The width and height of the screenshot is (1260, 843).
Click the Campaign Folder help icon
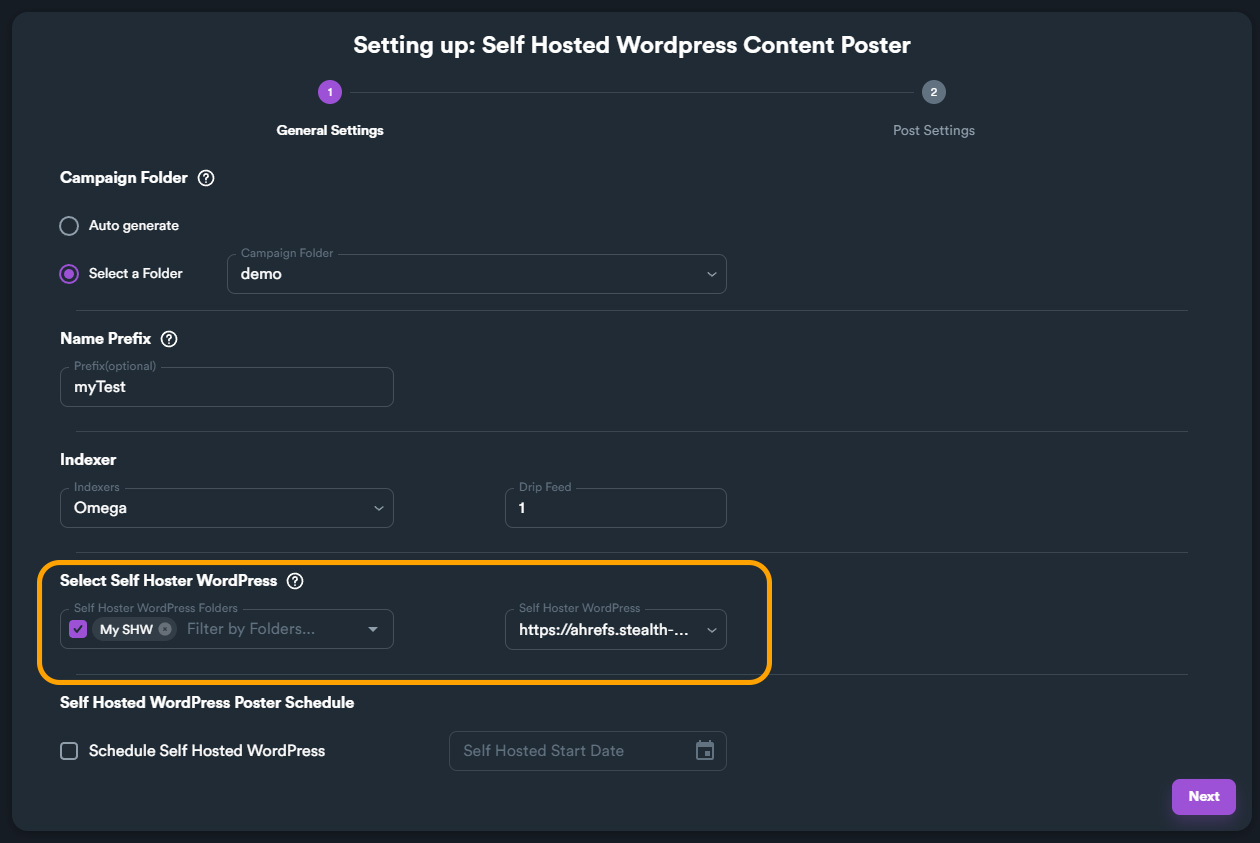pyautogui.click(x=206, y=178)
